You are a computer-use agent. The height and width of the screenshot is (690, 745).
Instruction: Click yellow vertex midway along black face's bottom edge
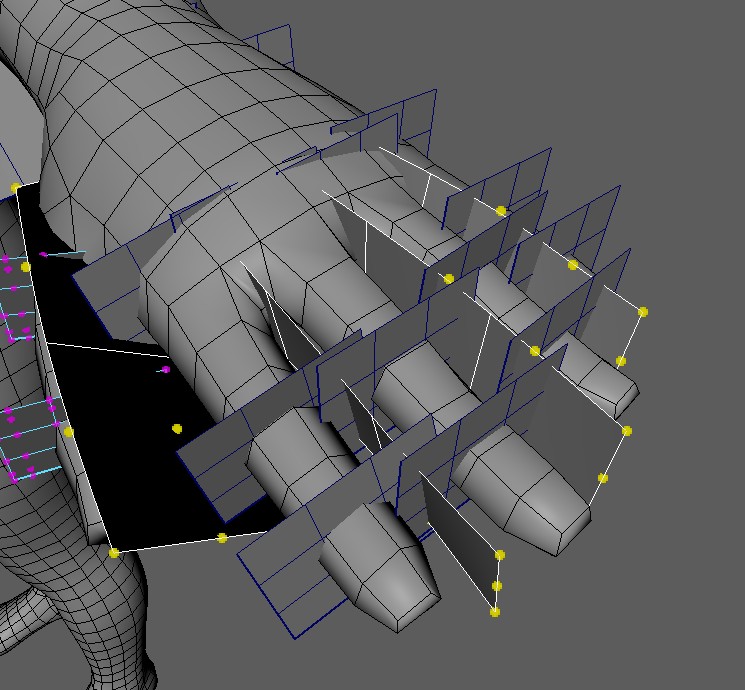(222, 538)
